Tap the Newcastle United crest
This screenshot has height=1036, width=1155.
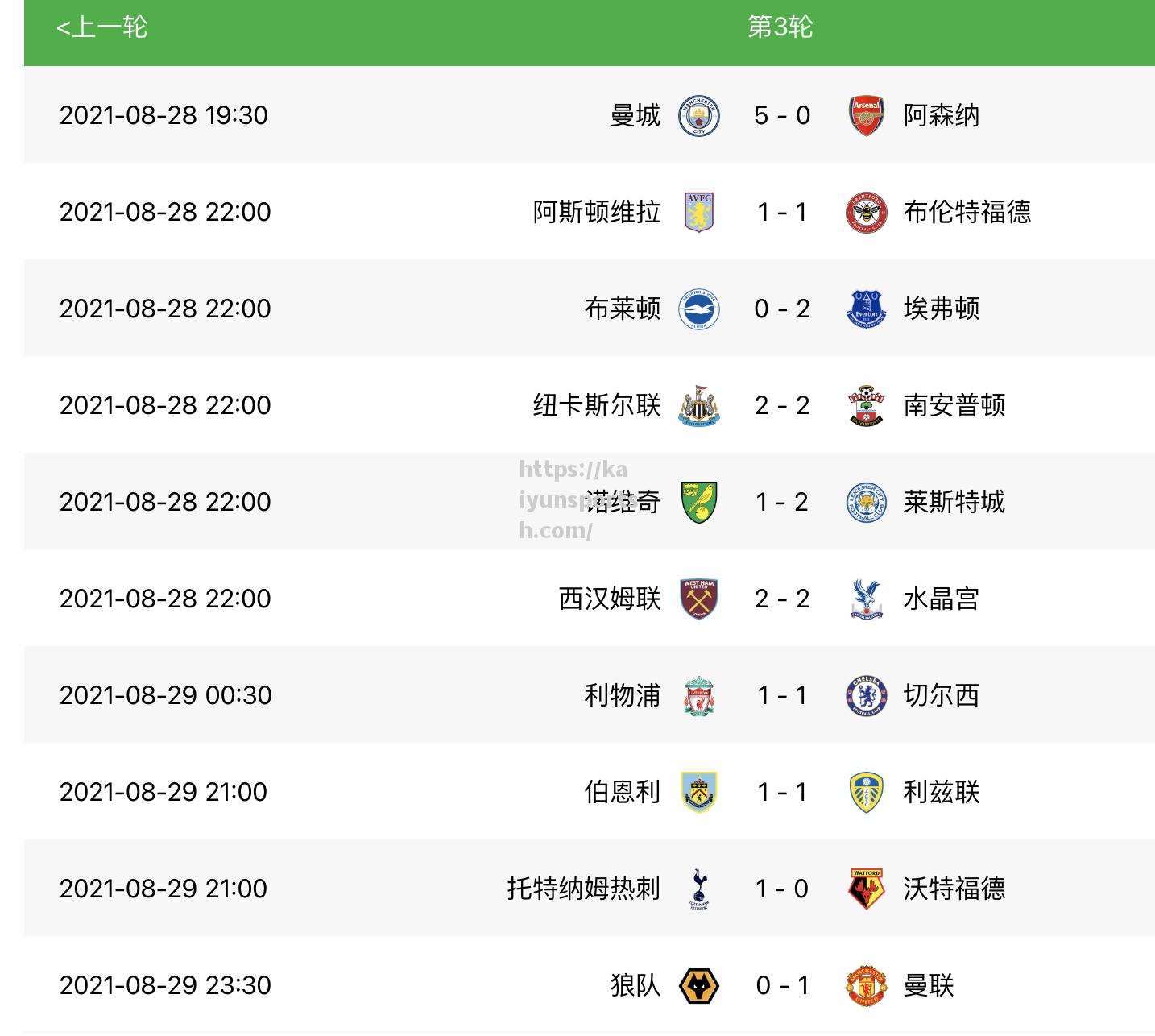tap(699, 406)
